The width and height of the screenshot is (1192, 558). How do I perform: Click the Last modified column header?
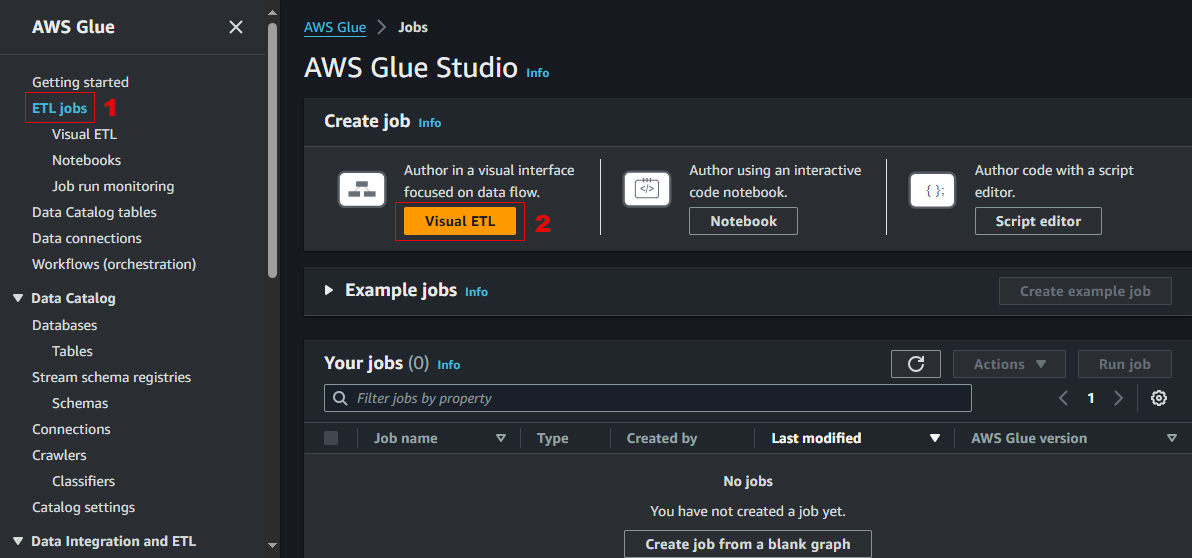(816, 438)
